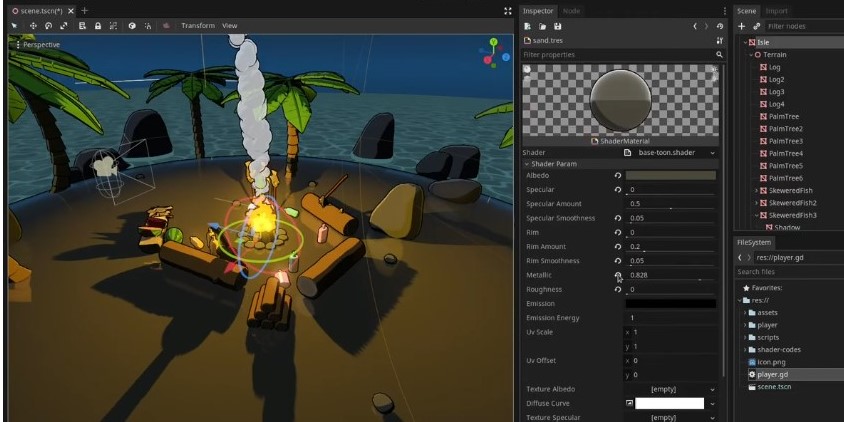Toggle the snap mode icon

(147, 26)
